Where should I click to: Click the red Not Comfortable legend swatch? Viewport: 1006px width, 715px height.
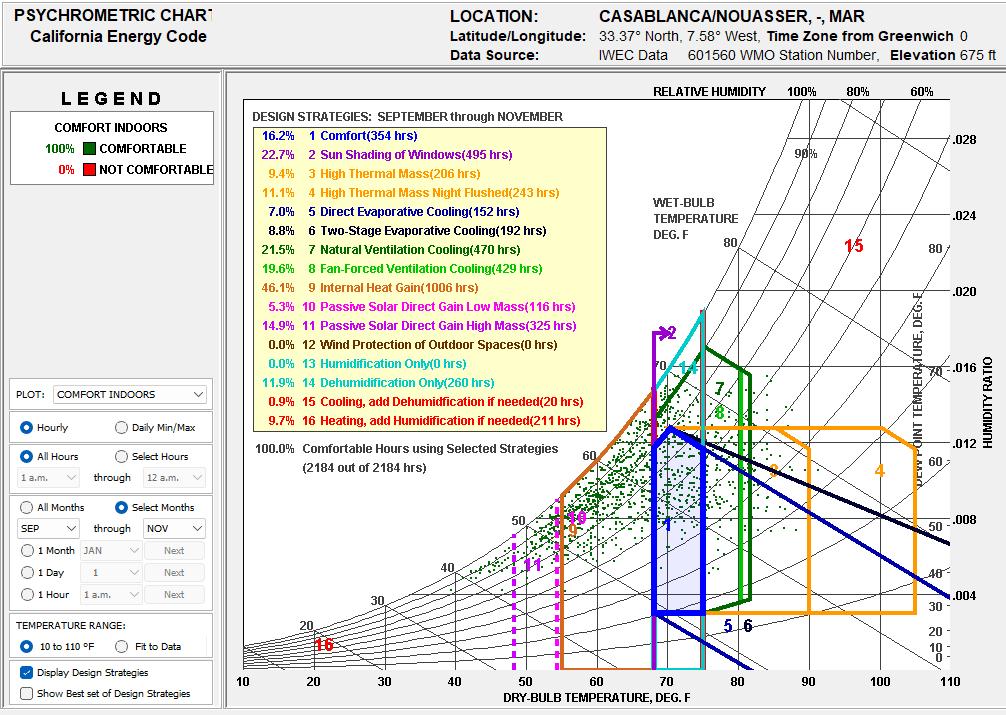89,169
